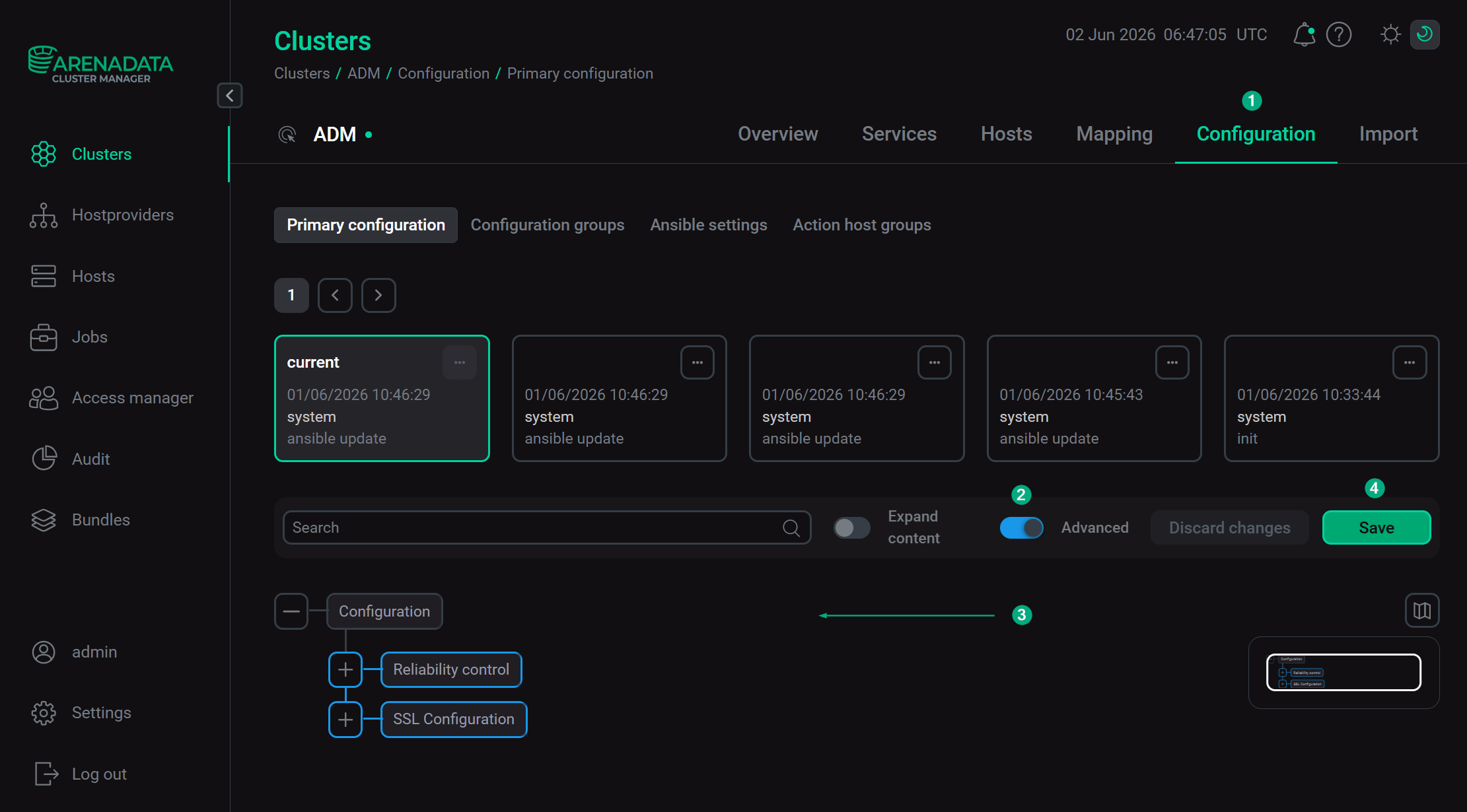Click the Hostproviders sidebar label
Image resolution: width=1467 pixels, height=812 pixels.
click(x=123, y=215)
